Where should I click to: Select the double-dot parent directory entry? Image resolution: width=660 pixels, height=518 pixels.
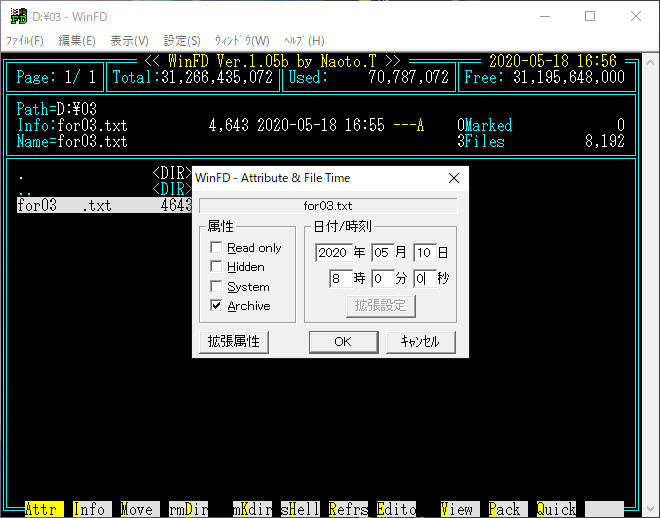pyautogui.click(x=104, y=189)
